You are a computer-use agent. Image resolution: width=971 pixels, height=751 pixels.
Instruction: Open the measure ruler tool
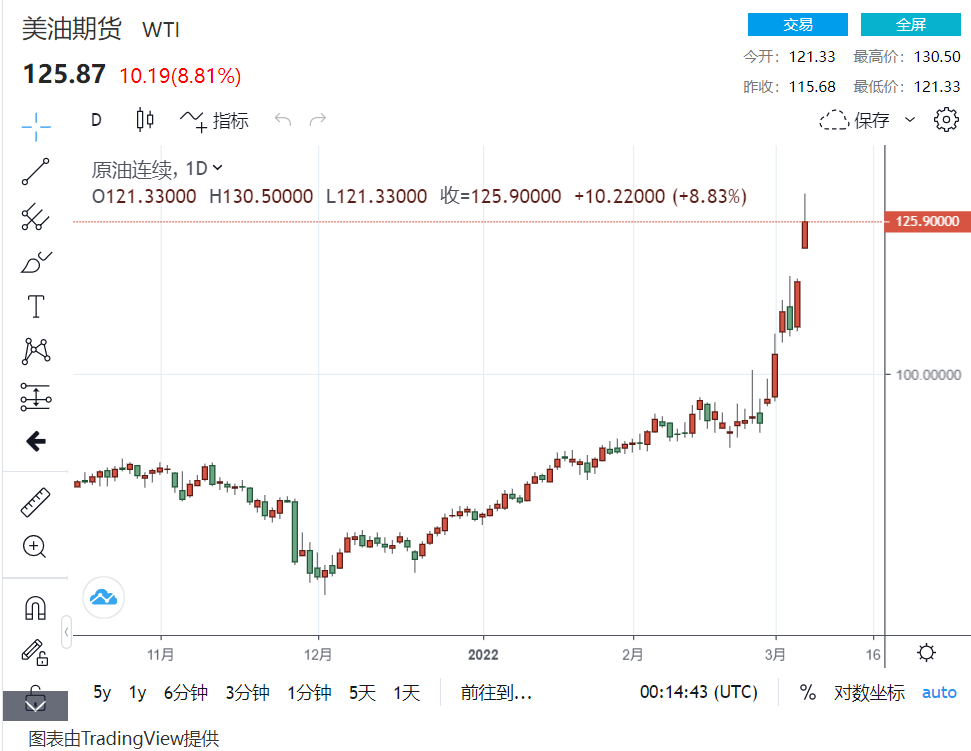36,502
